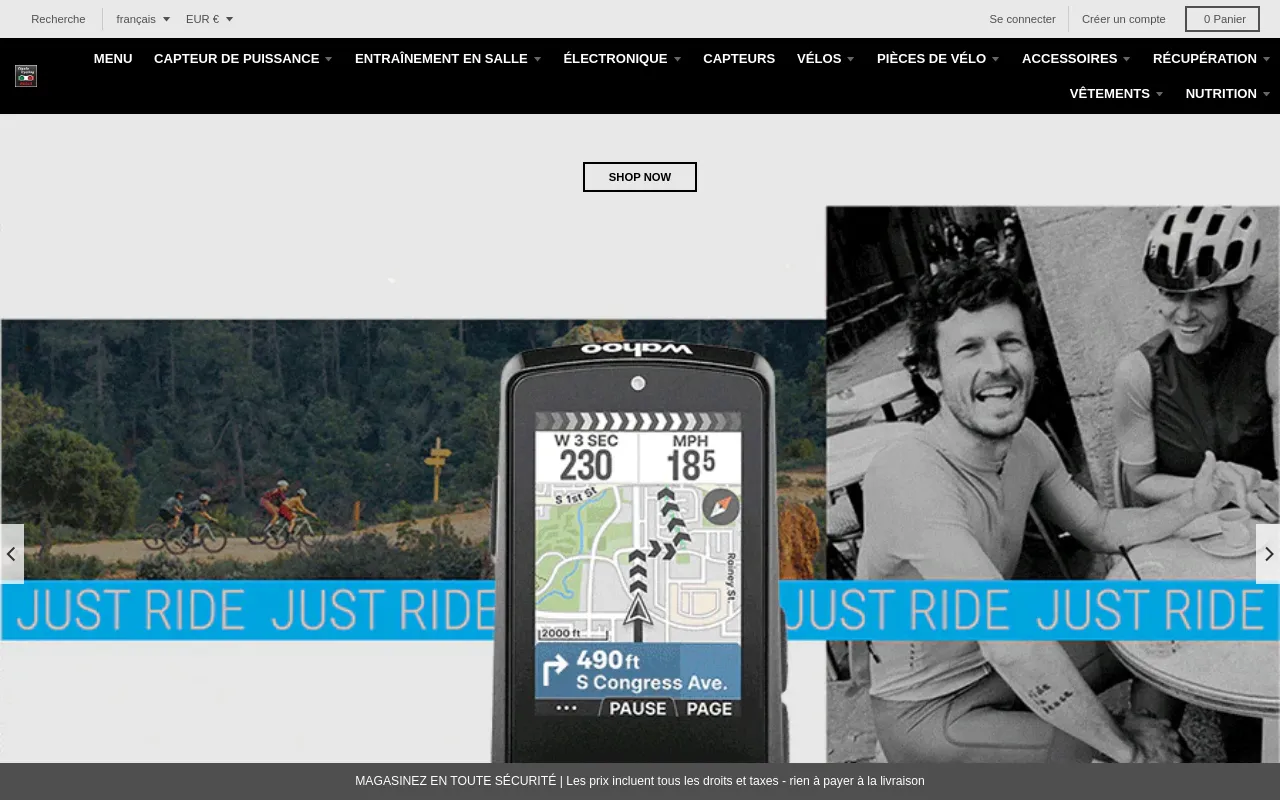
Task: Click the store logo icon
Action: pos(26,76)
